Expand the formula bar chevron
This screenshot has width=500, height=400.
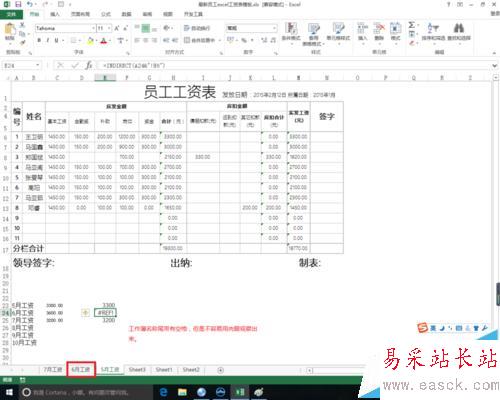pyautogui.click(x=495, y=66)
